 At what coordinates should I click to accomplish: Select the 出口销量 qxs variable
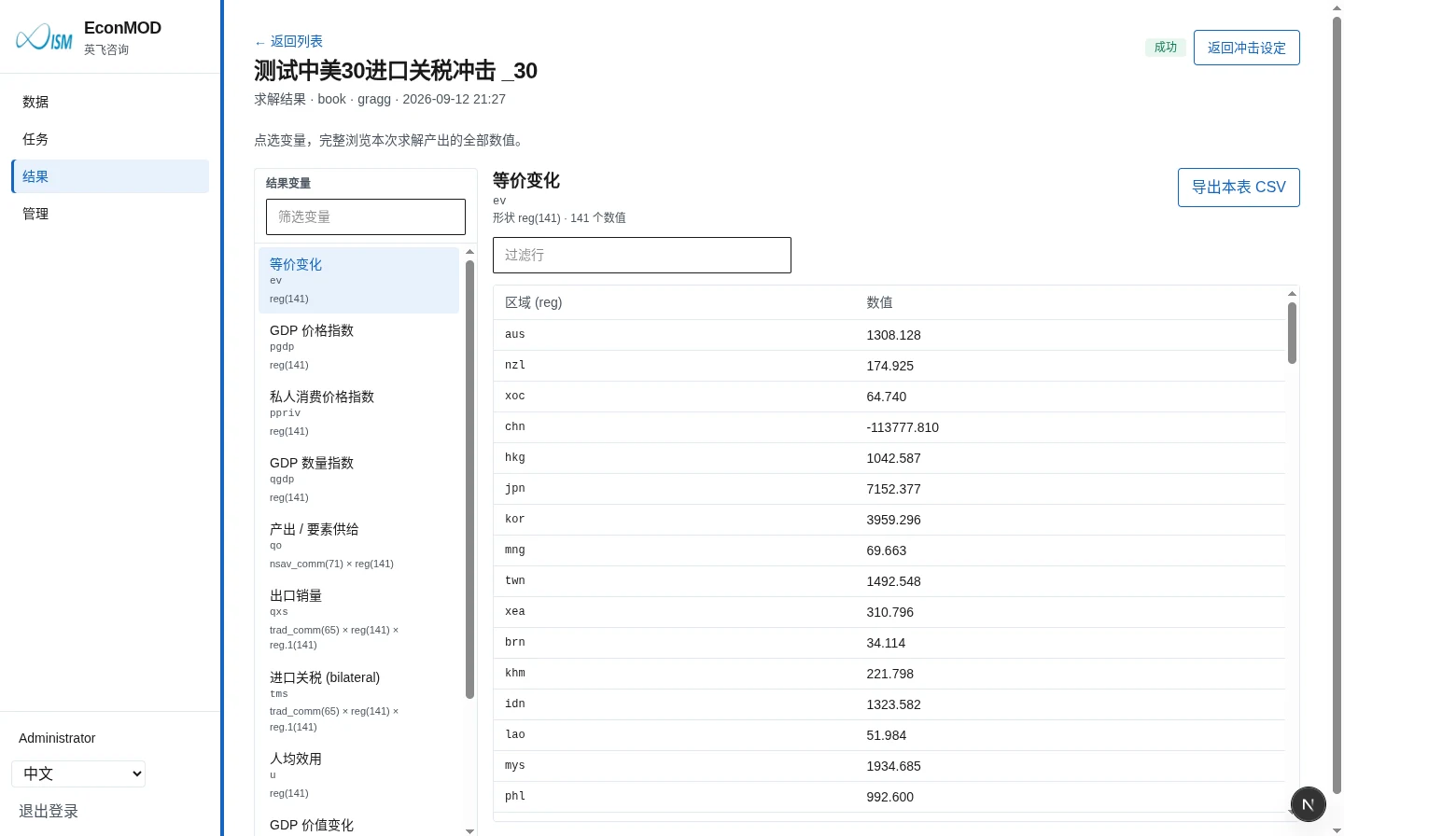click(x=358, y=619)
